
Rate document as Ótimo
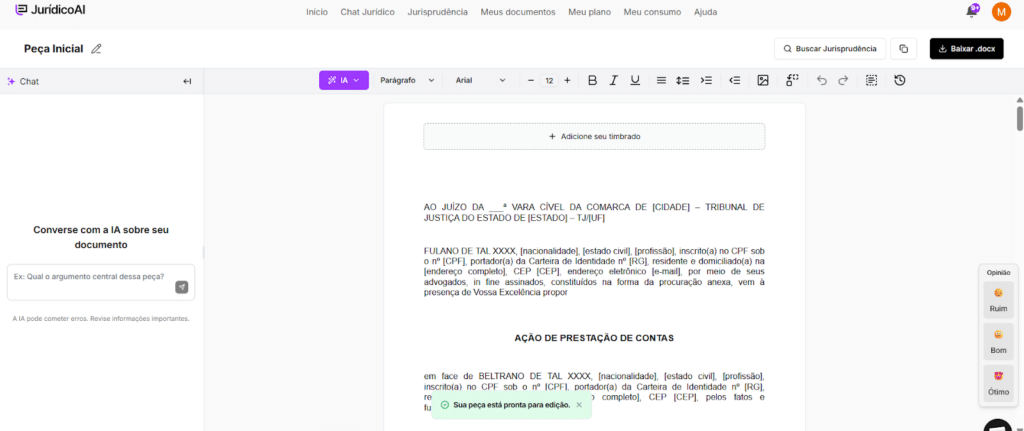(x=998, y=384)
